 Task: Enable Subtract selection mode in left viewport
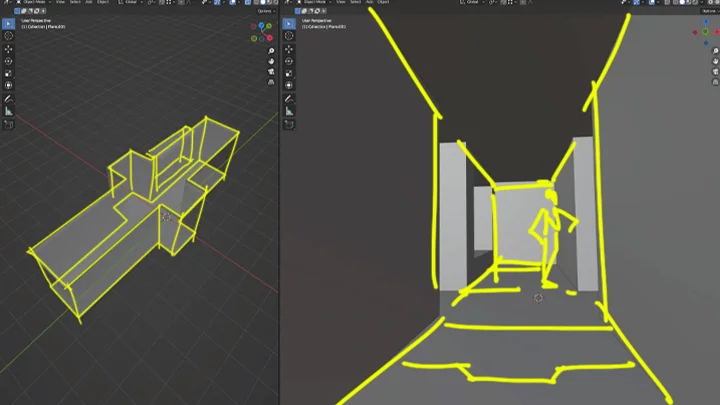(30, 11)
